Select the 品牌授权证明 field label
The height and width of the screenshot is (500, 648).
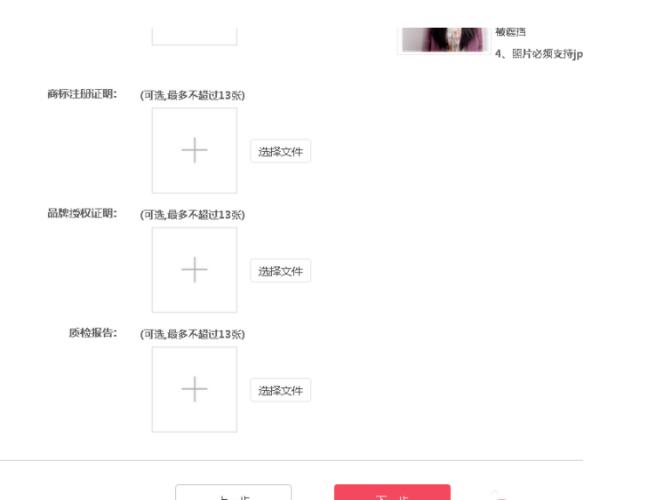tap(82, 214)
